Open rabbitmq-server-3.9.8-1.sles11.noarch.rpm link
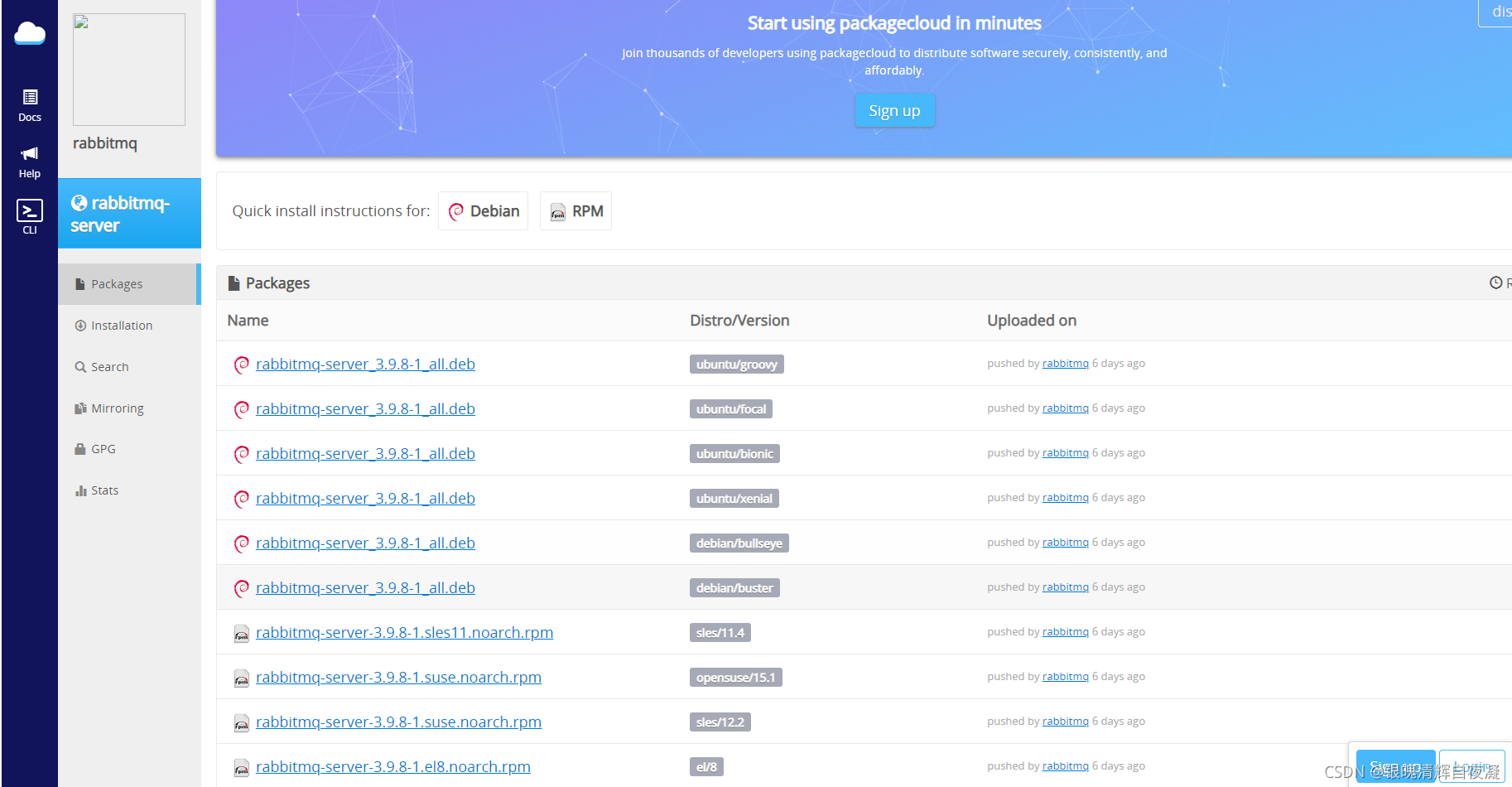 (404, 633)
